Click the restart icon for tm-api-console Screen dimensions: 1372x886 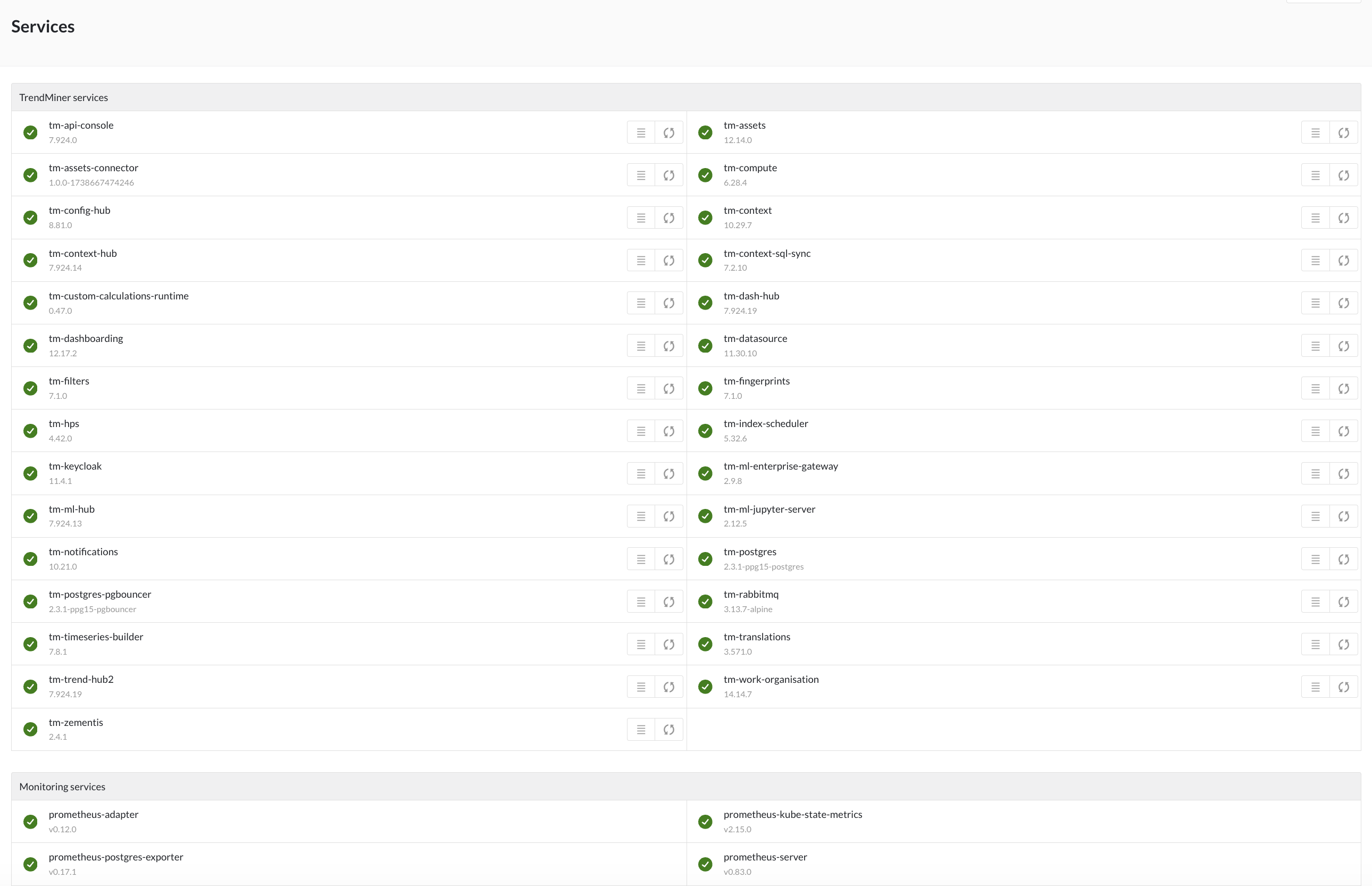pos(668,133)
